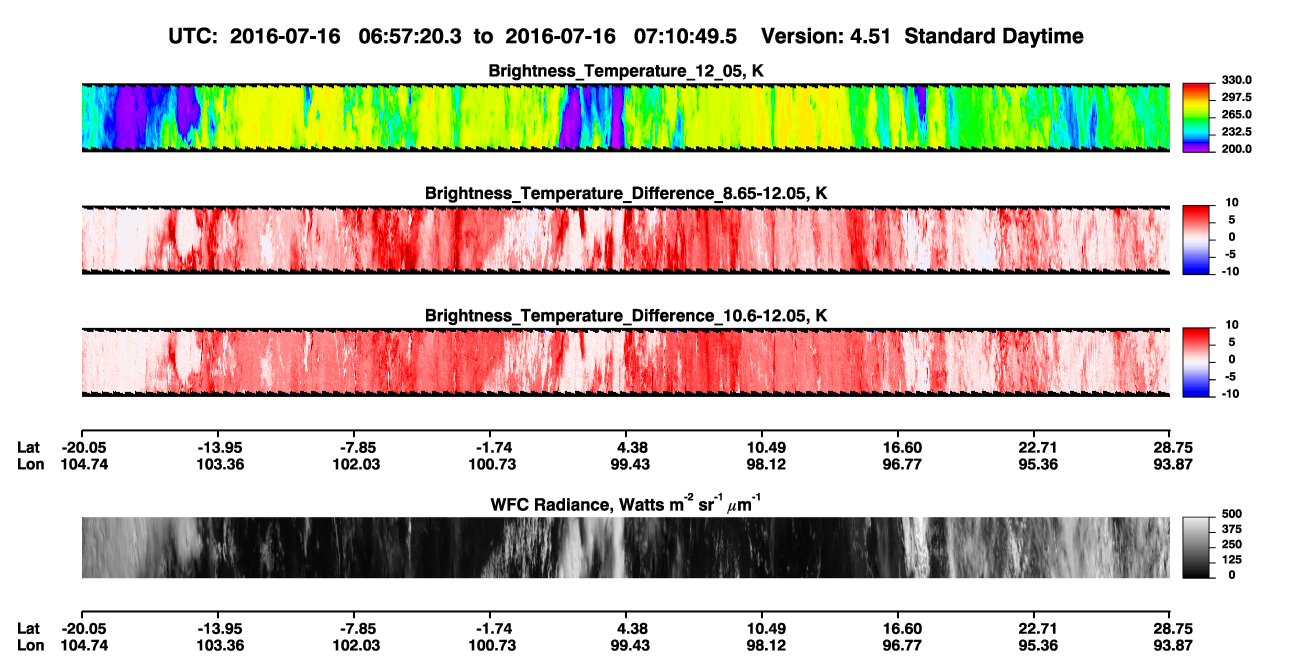
Task: Click longitude 93.87 on the bottom axis
Action: coord(1171,645)
